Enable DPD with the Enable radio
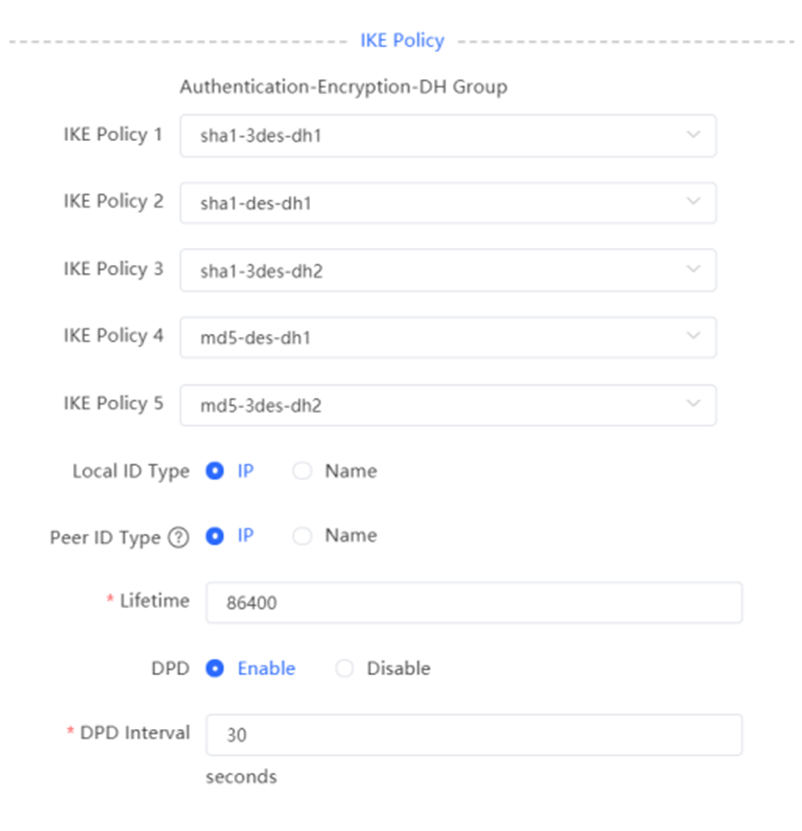This screenshot has width=802, height=831. [x=215, y=668]
